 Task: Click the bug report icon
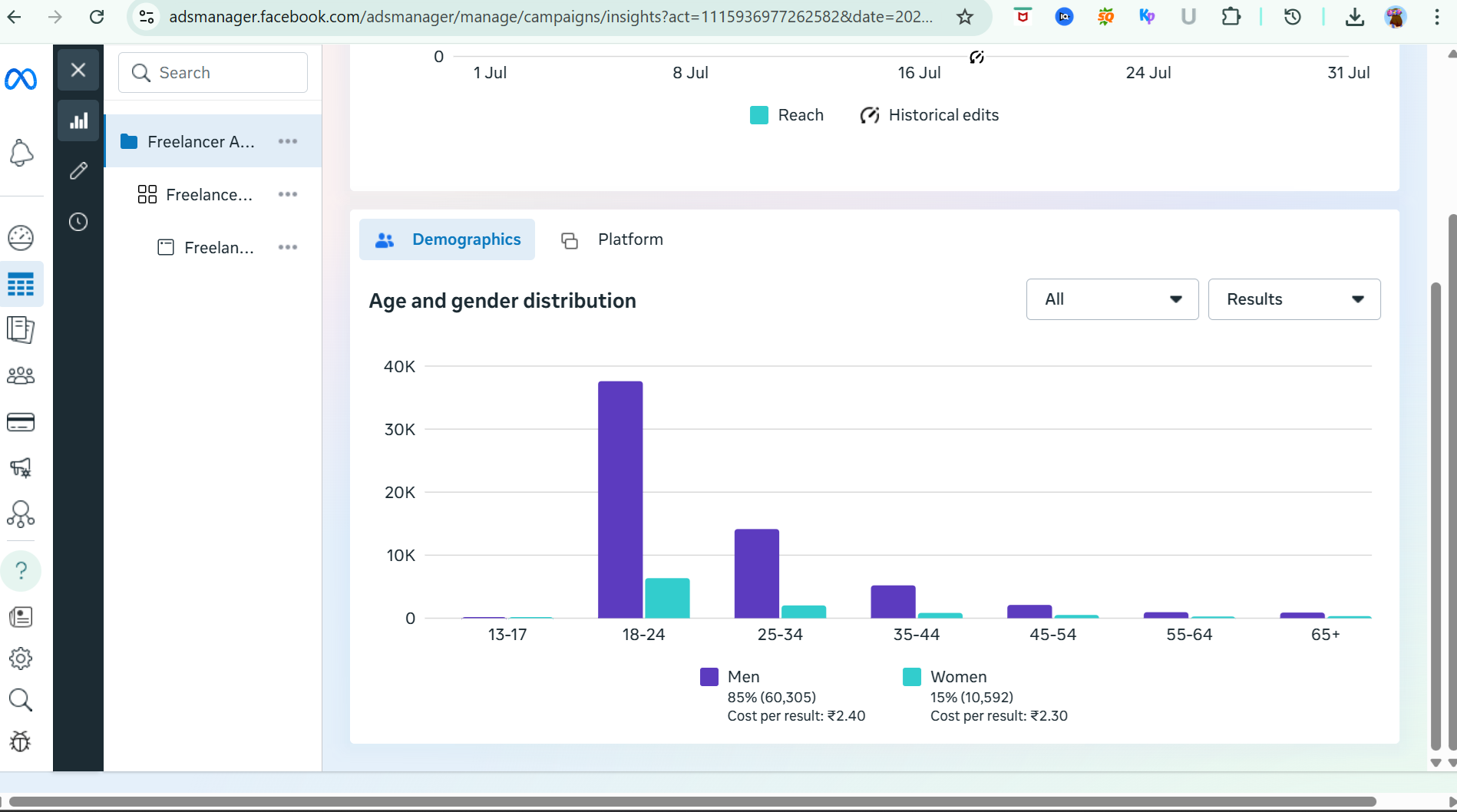click(21, 741)
